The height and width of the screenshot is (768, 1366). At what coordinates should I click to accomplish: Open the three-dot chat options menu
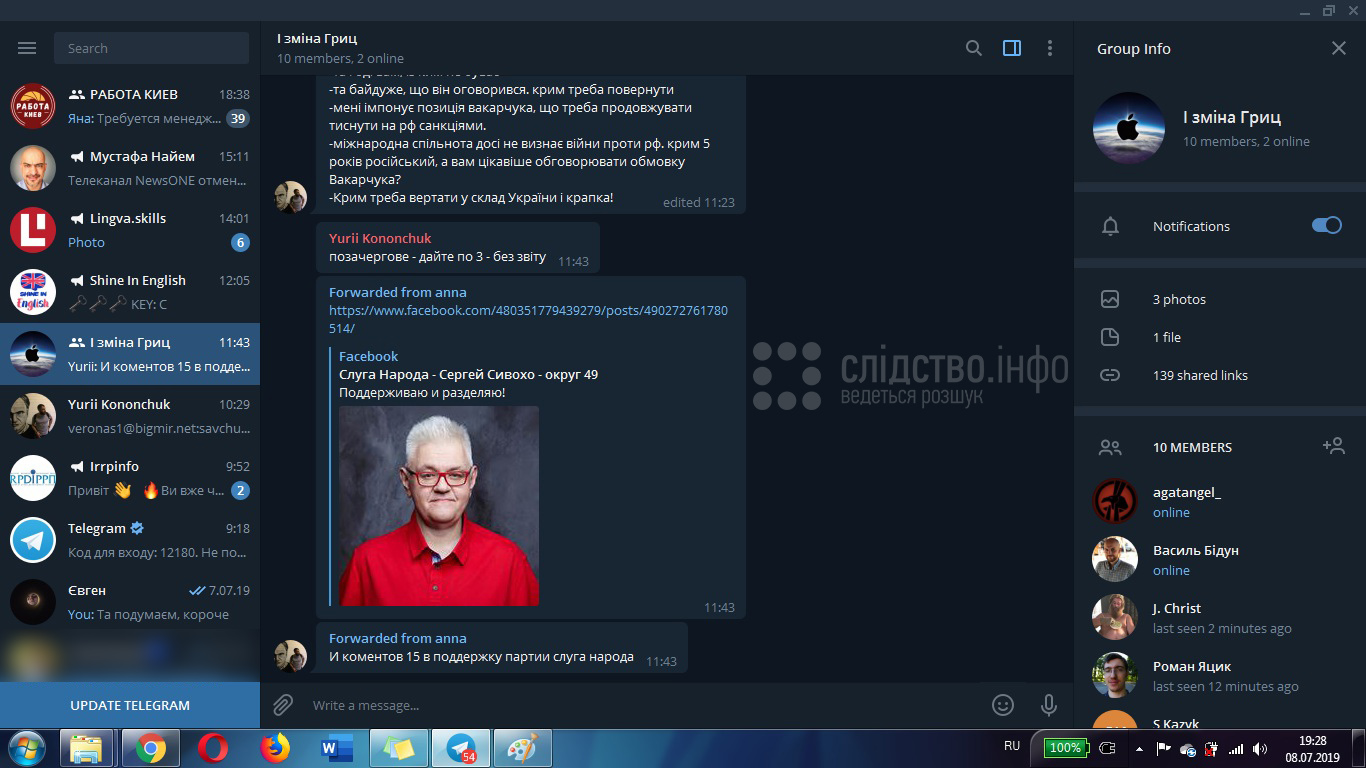[x=1049, y=48]
